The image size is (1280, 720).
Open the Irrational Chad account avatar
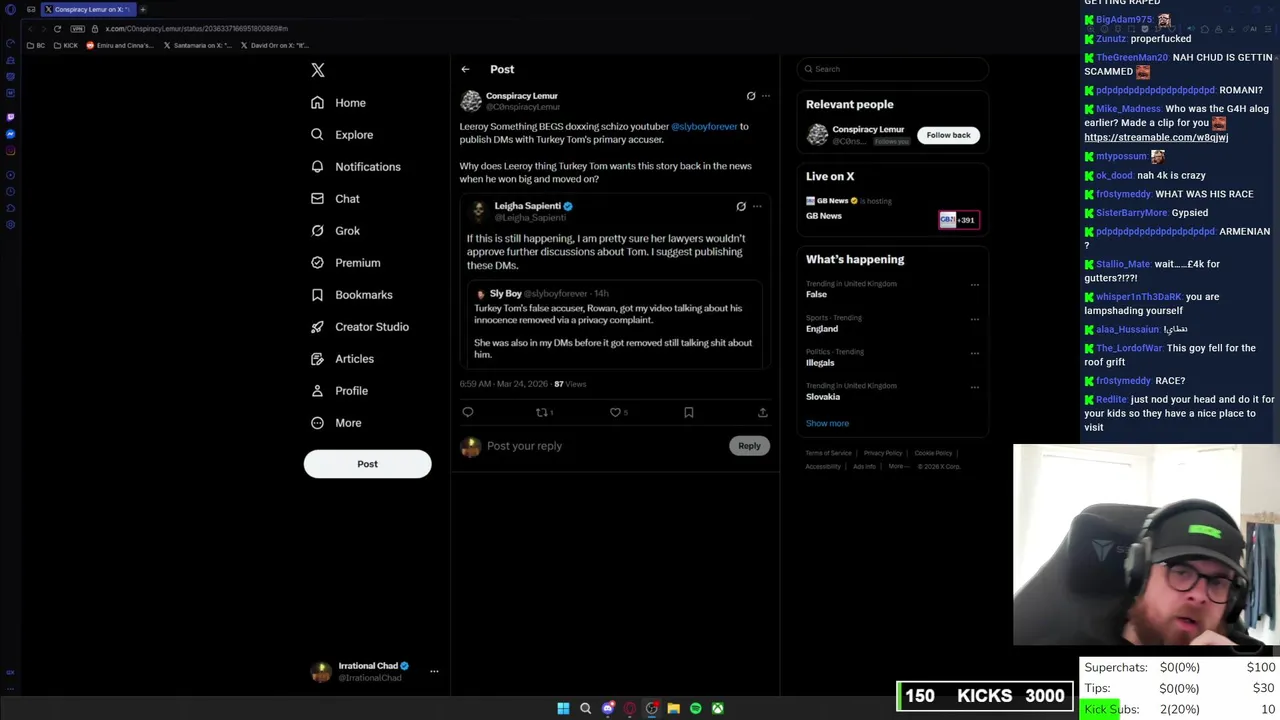pyautogui.click(x=321, y=672)
